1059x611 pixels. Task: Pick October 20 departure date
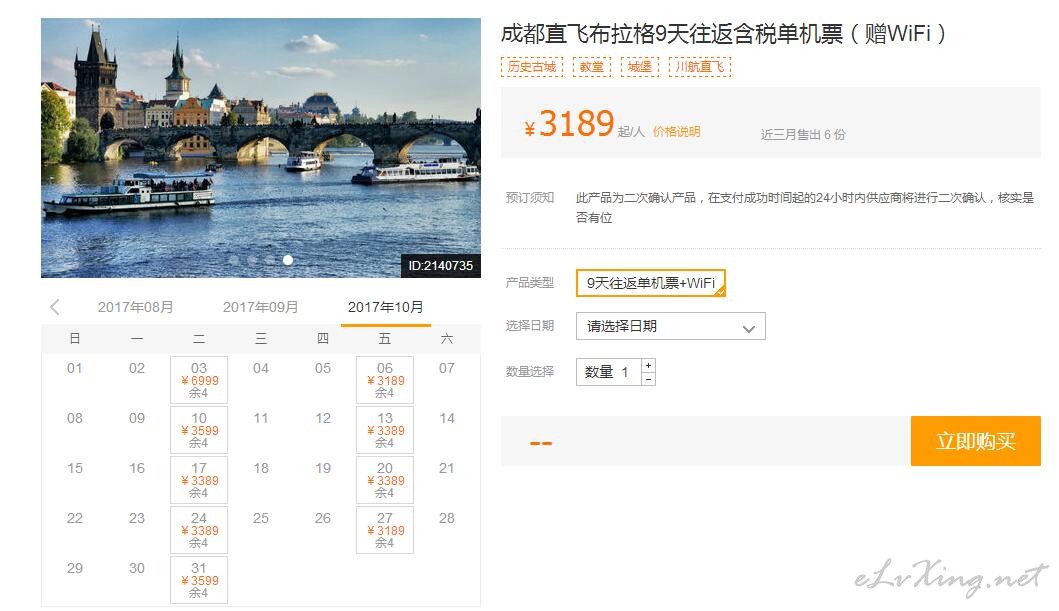coord(385,480)
